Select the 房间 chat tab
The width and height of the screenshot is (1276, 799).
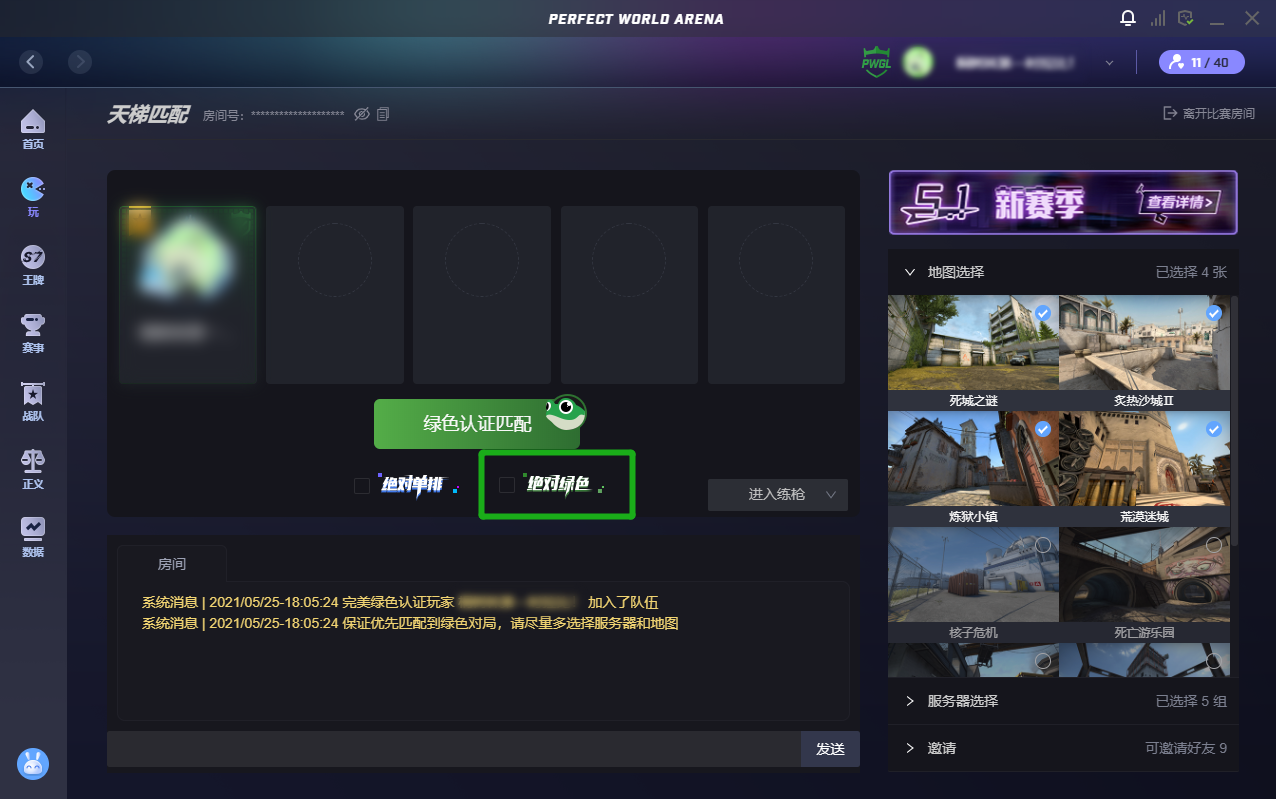tap(172, 564)
